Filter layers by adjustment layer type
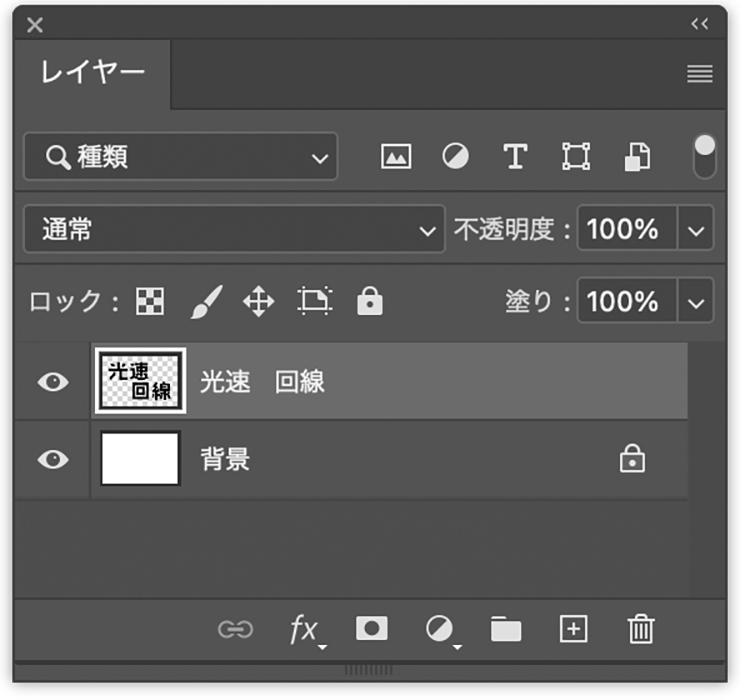The width and height of the screenshot is (740, 700). (456, 157)
